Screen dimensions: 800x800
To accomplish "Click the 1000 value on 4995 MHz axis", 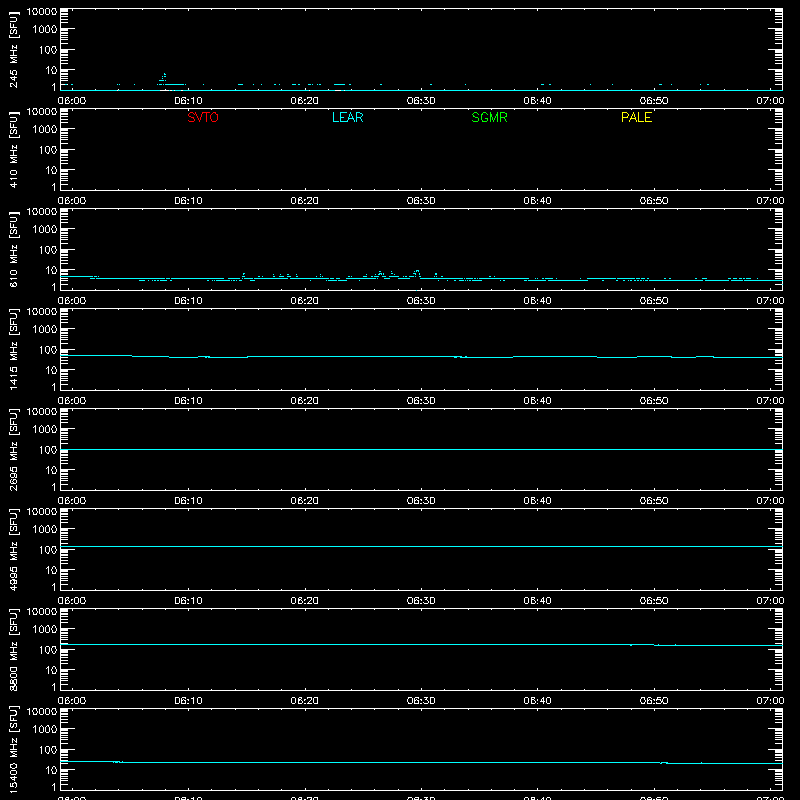I will (x=45, y=530).
